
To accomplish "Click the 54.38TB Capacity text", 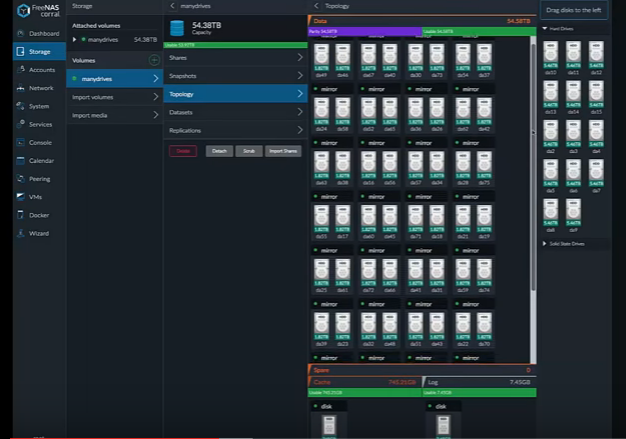I will pos(206,28).
